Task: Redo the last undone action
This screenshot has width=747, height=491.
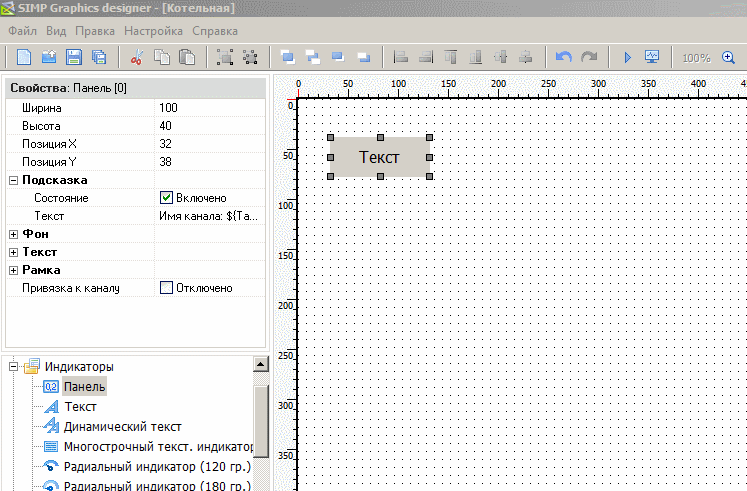Action: pyautogui.click(x=589, y=57)
